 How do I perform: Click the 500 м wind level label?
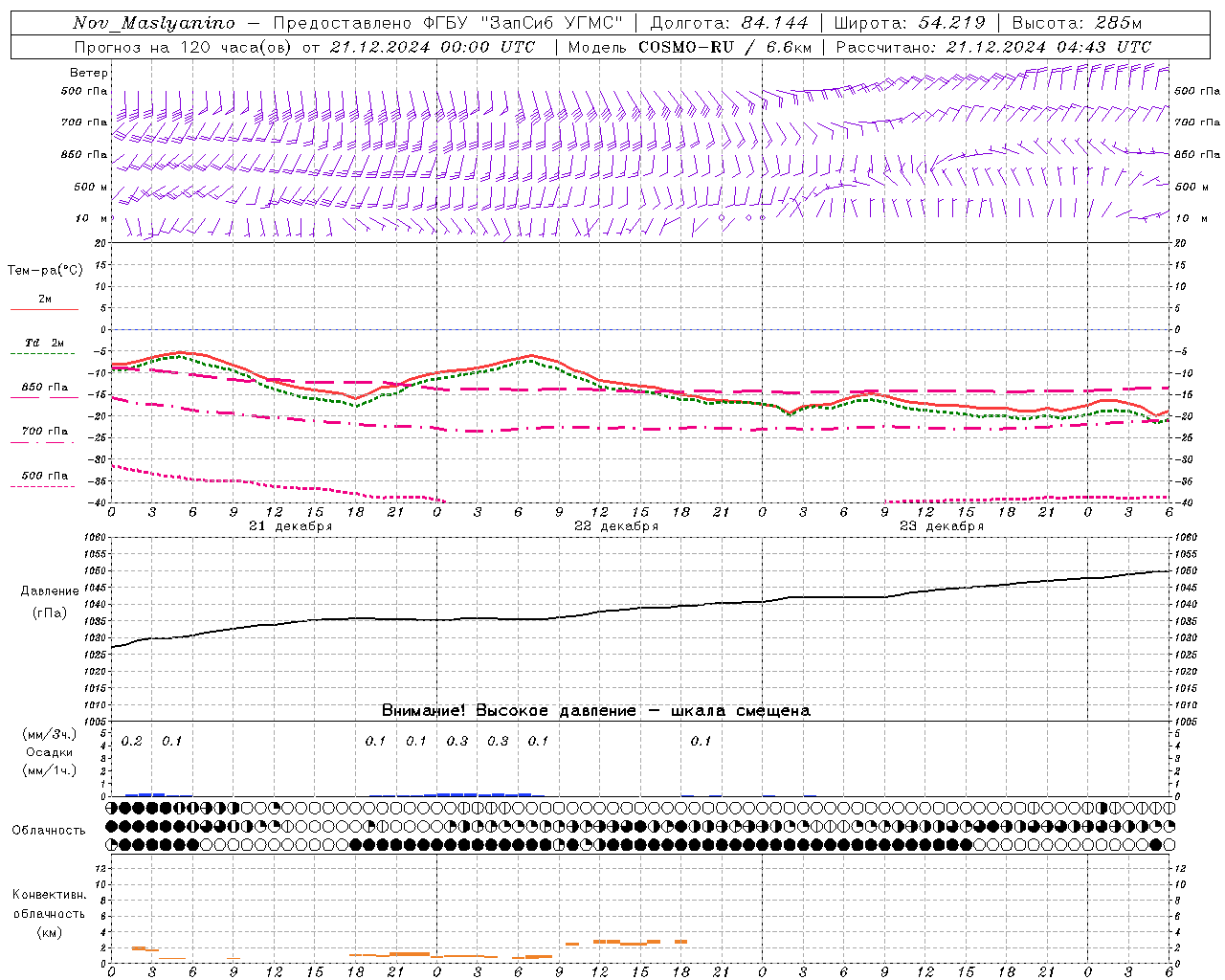tap(91, 188)
